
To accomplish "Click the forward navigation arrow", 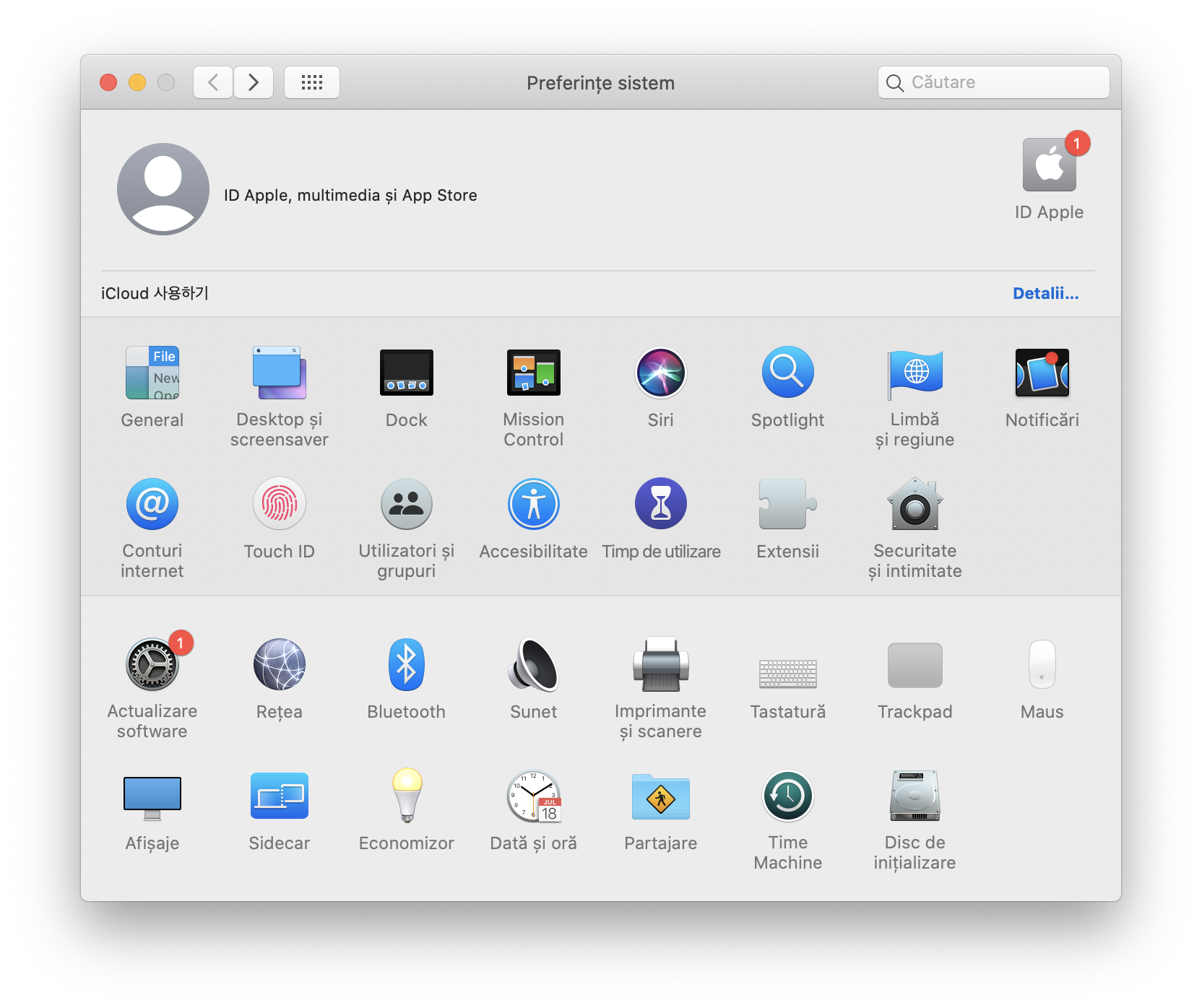I will [x=254, y=82].
